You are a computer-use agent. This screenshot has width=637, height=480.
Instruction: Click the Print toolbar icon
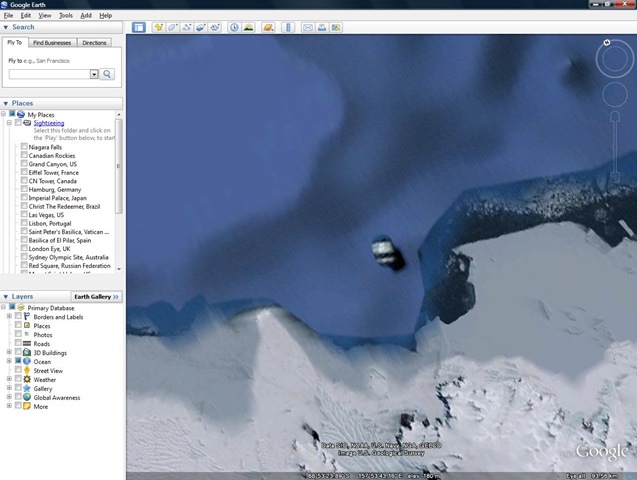point(322,28)
